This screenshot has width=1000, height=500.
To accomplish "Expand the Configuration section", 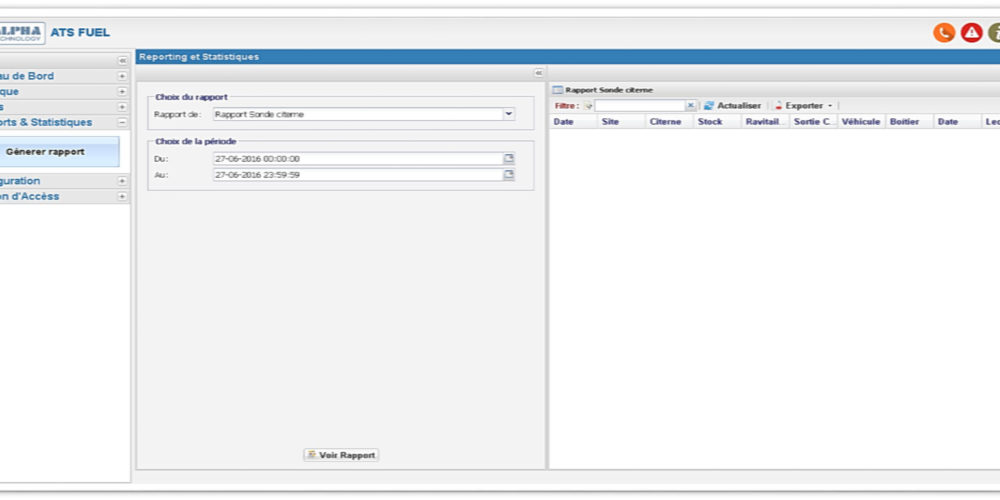I will coord(122,181).
